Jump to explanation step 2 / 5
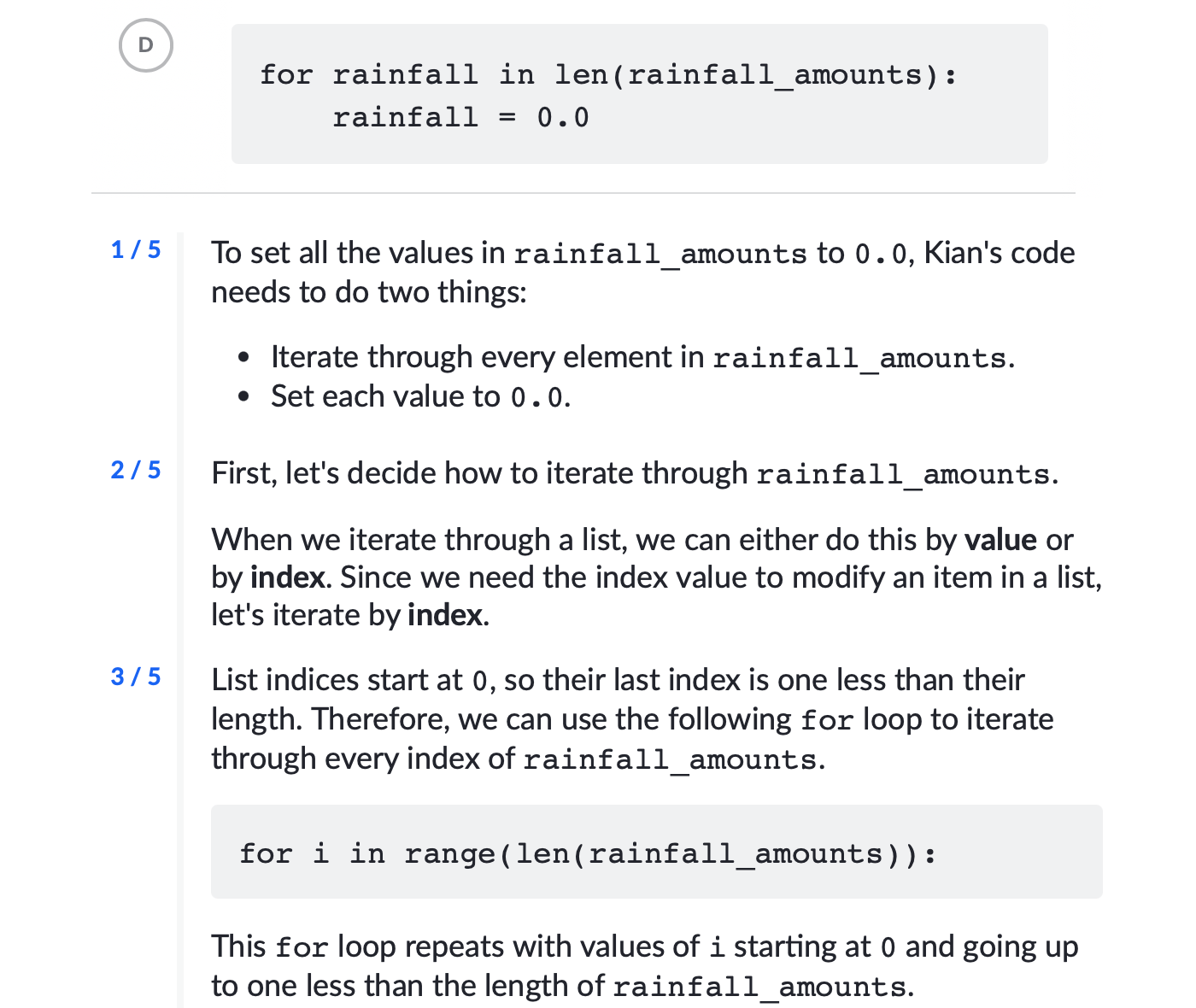Viewport: 1196px width, 1008px height. coord(136,470)
